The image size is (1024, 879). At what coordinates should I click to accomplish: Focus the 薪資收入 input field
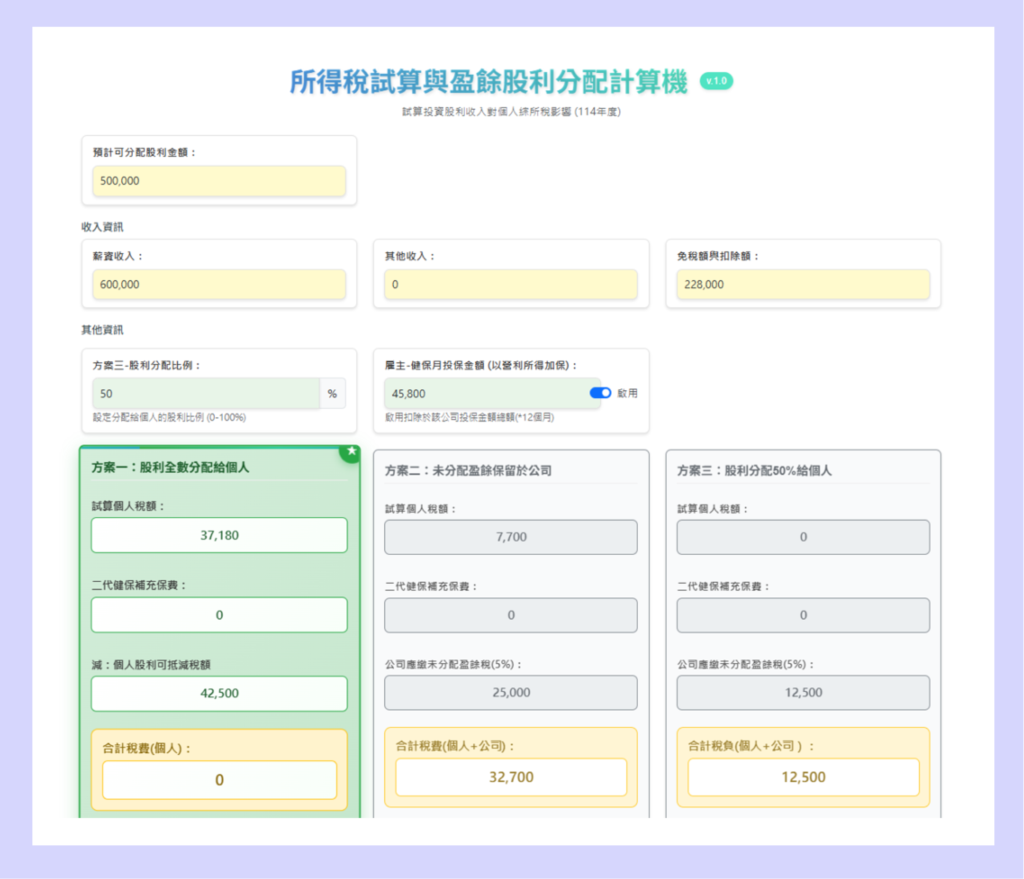(x=219, y=284)
